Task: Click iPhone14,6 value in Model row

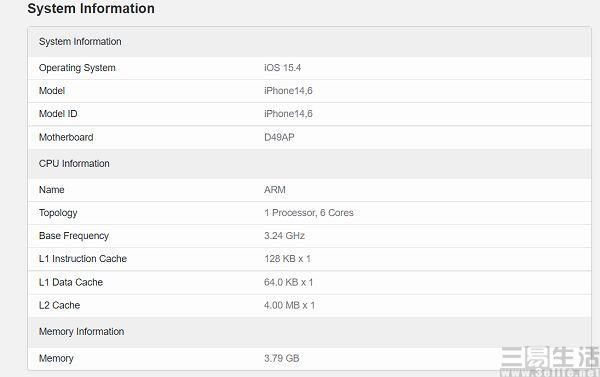Action: (288, 91)
